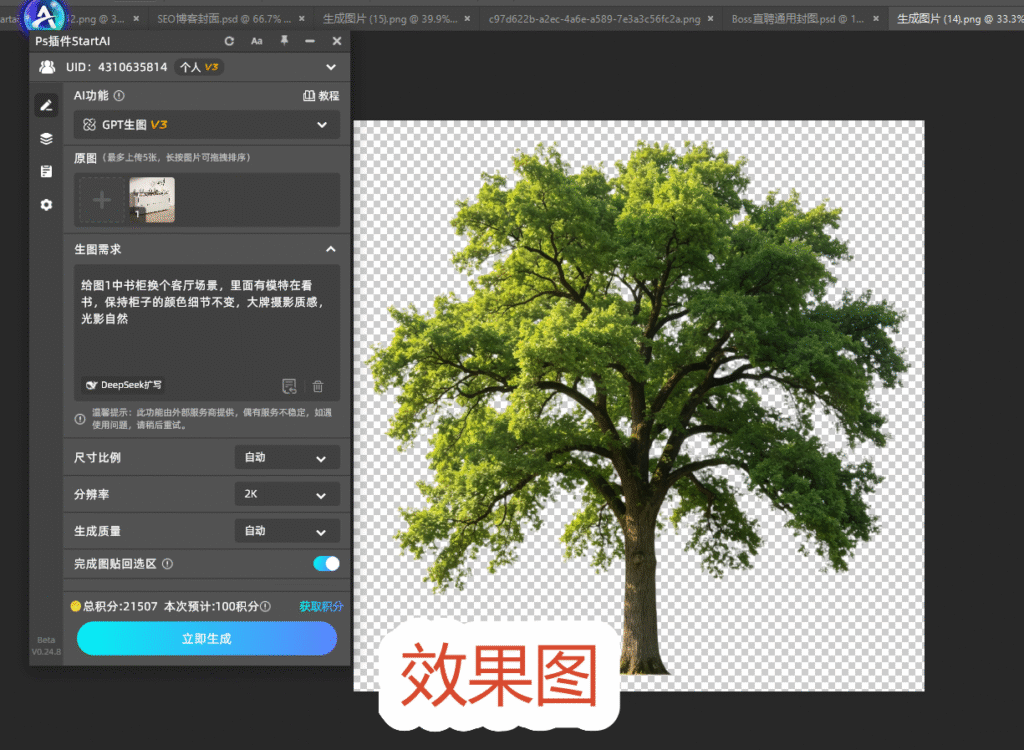
Task: Click the 立即生成 button
Action: point(206,638)
